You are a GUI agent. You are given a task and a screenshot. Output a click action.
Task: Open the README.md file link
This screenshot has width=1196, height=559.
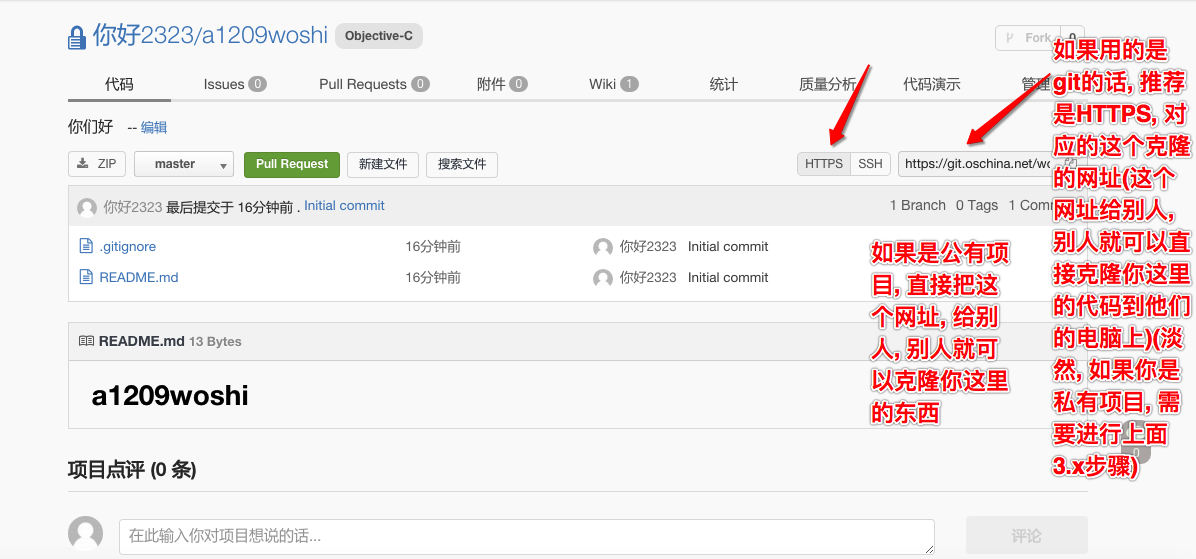(x=139, y=277)
